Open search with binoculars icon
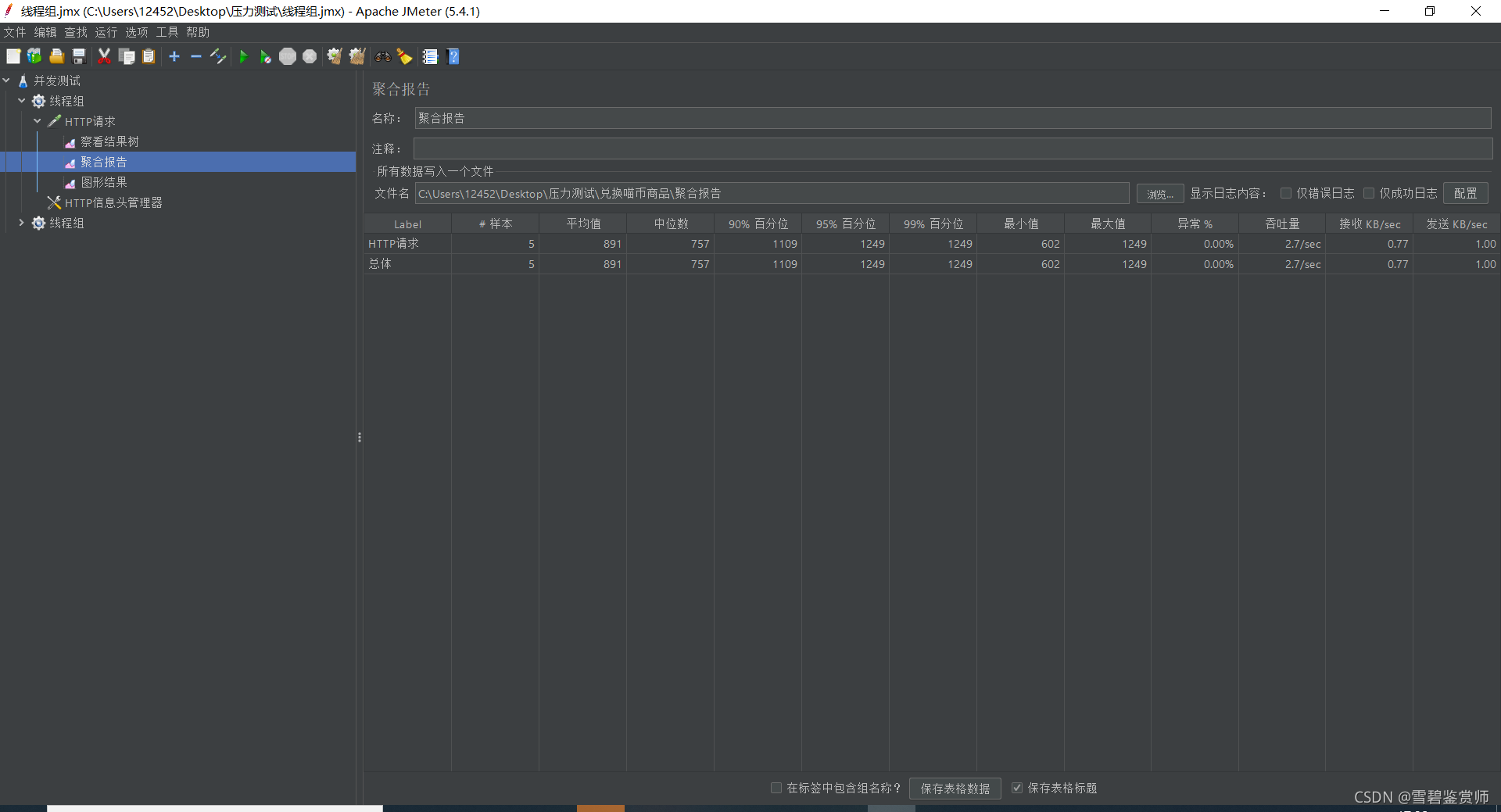Screen dimensions: 1501x812 [382, 56]
